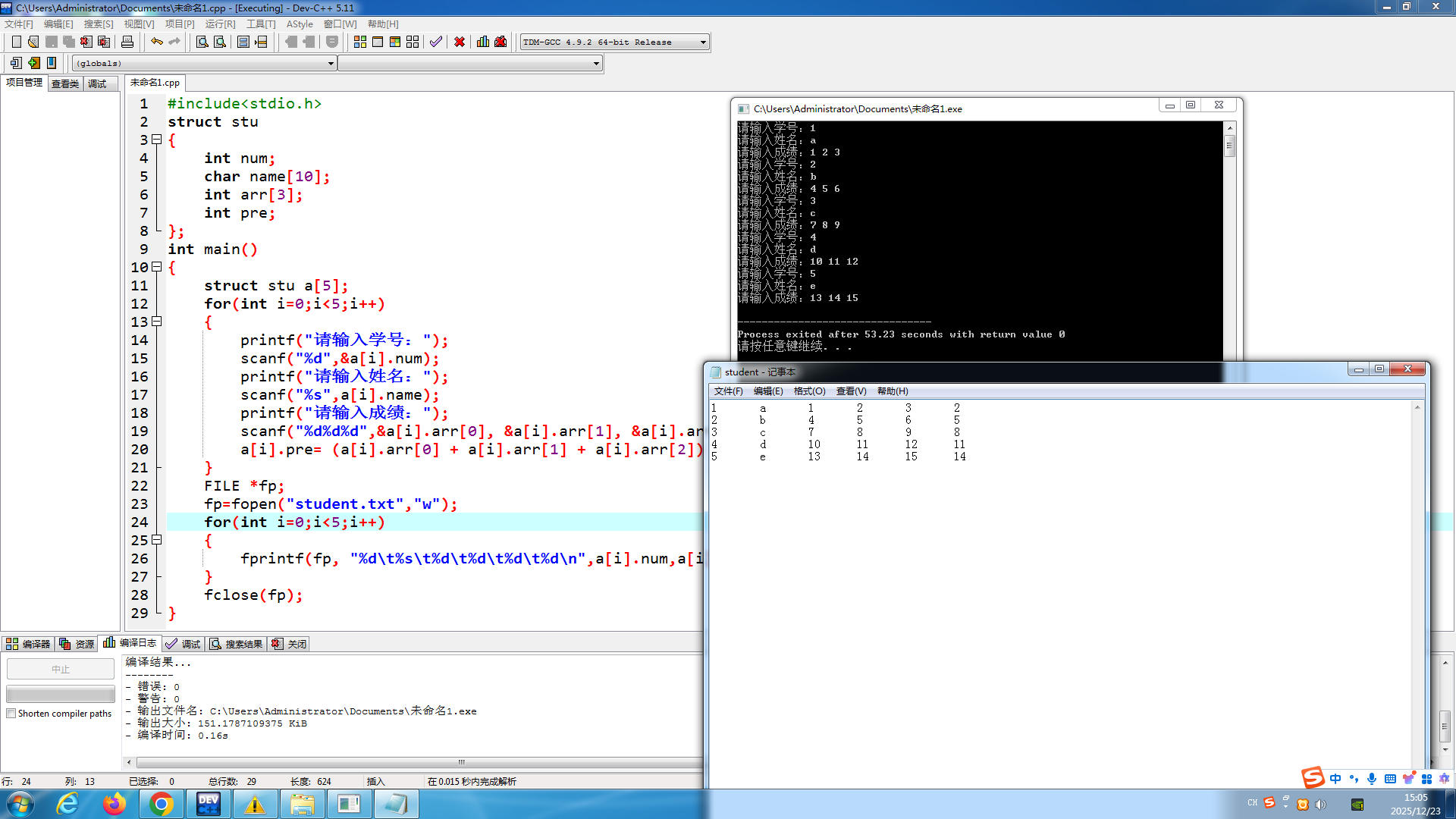Image resolution: width=1456 pixels, height=819 pixels.
Task: Click the Undo arrow icon
Action: pyautogui.click(x=156, y=42)
